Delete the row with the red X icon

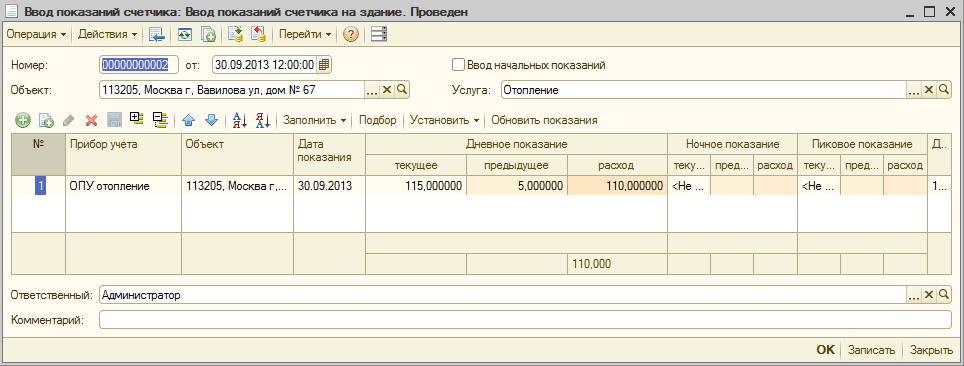[91, 121]
